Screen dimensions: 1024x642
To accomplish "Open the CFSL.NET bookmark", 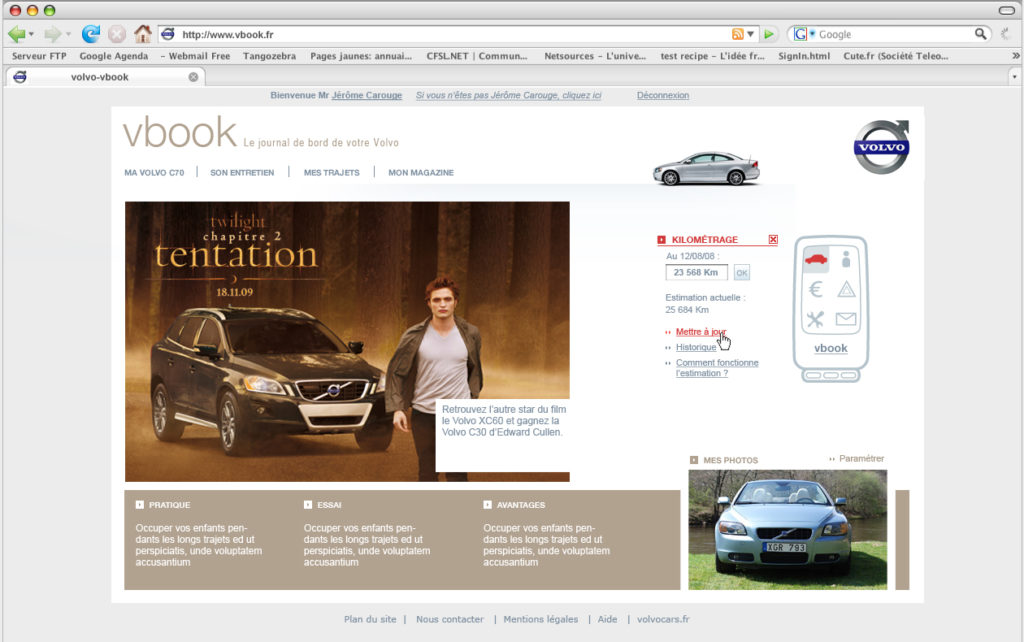I will point(477,56).
